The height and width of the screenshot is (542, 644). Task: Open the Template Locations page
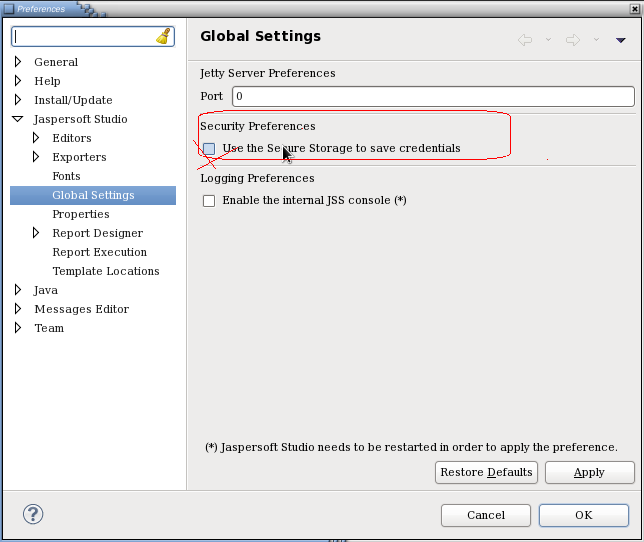click(106, 271)
